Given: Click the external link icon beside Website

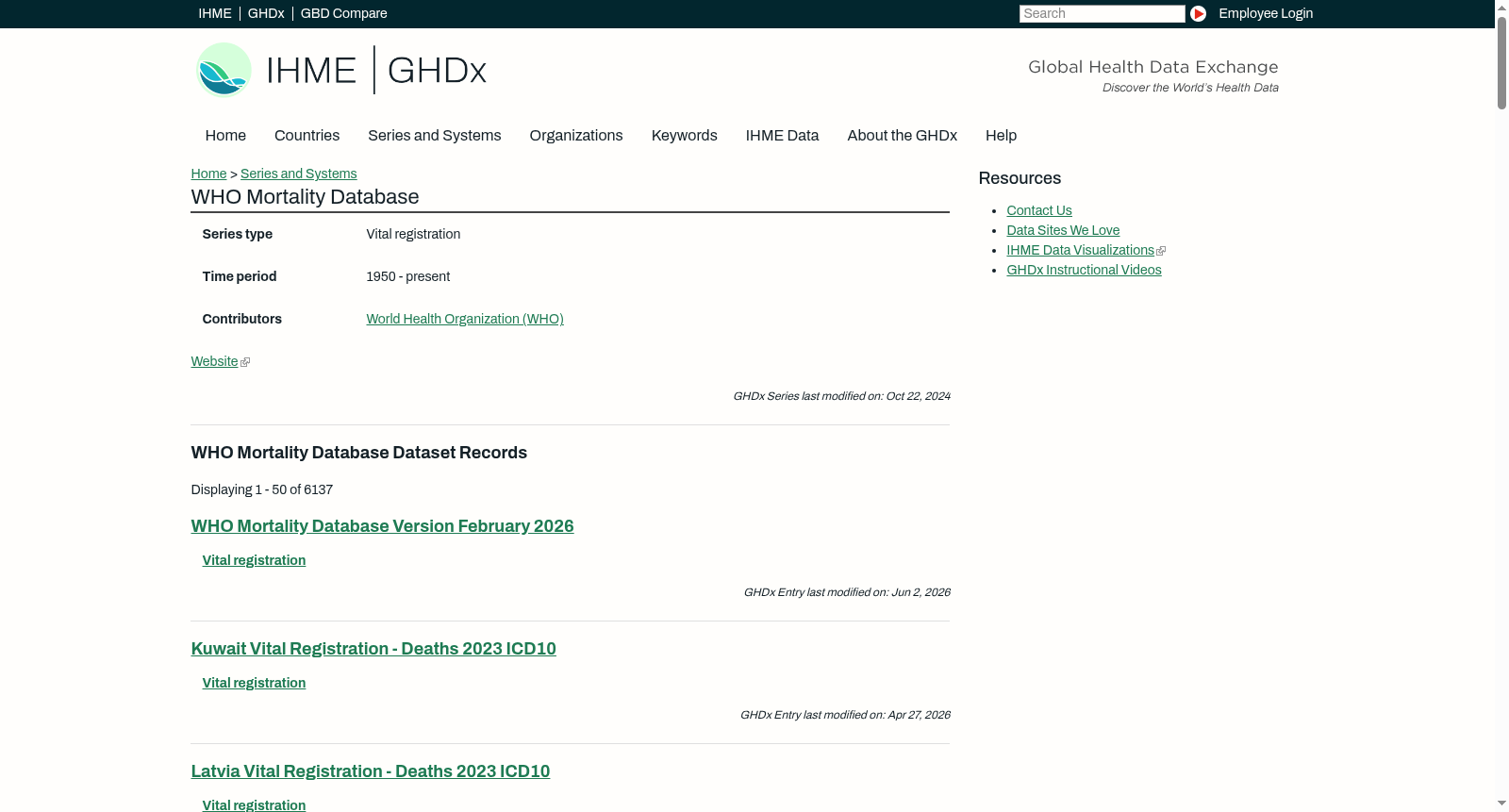Looking at the screenshot, I should [x=245, y=362].
